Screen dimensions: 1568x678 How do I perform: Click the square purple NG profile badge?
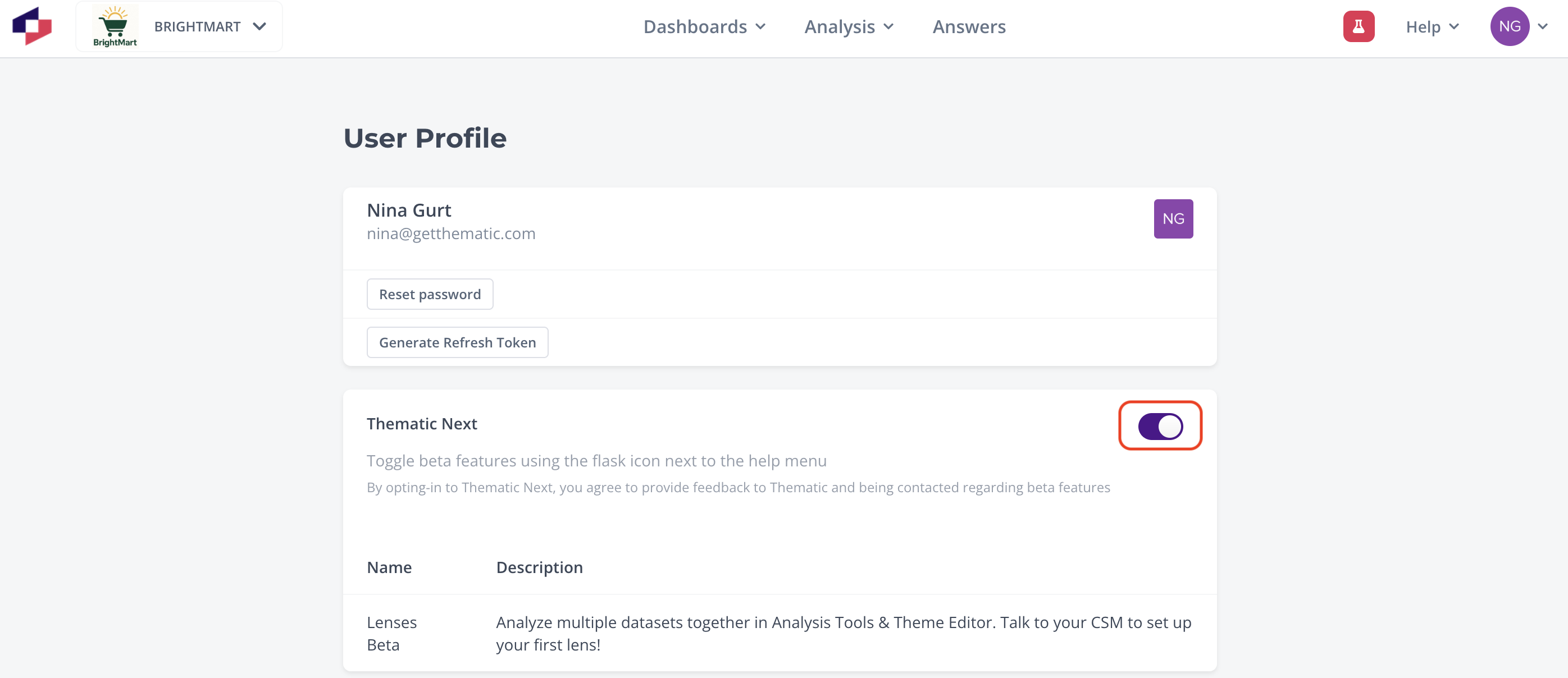[x=1173, y=219]
